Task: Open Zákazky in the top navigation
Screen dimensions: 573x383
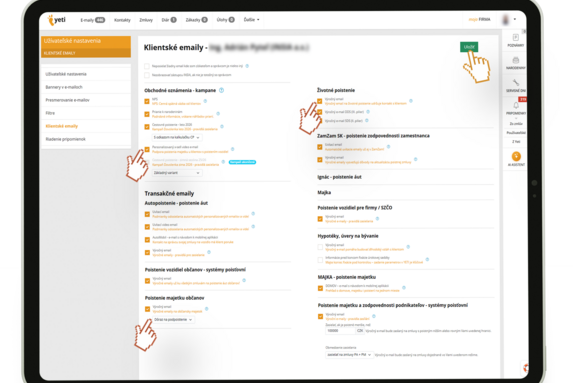Action: tap(196, 20)
